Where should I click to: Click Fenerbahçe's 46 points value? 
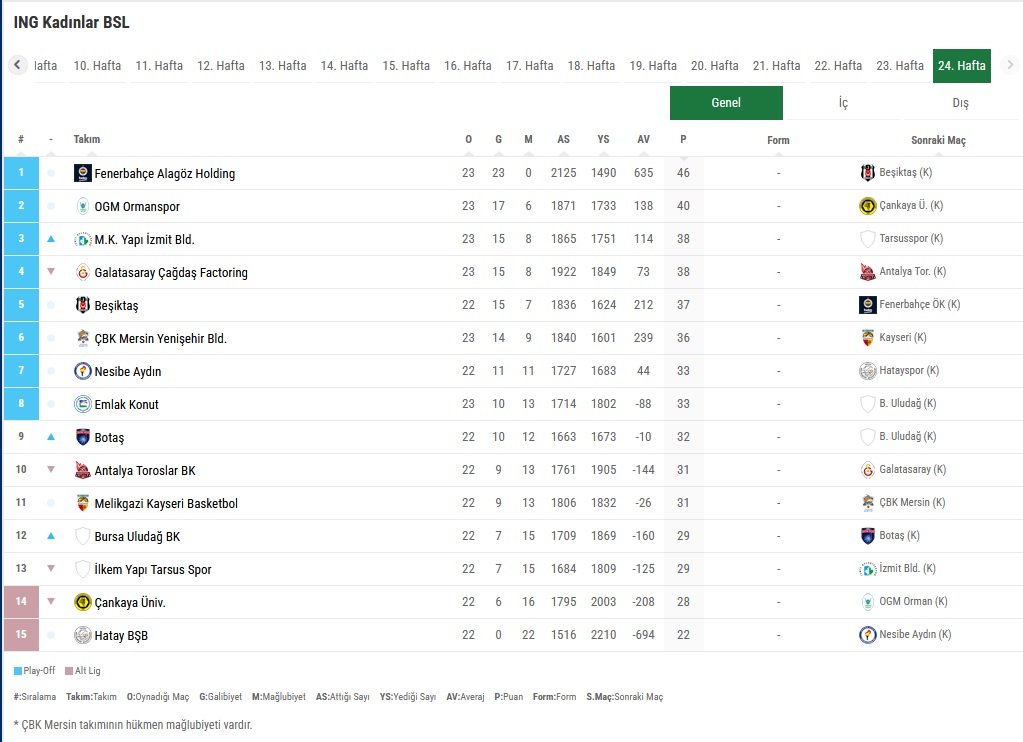[x=683, y=173]
